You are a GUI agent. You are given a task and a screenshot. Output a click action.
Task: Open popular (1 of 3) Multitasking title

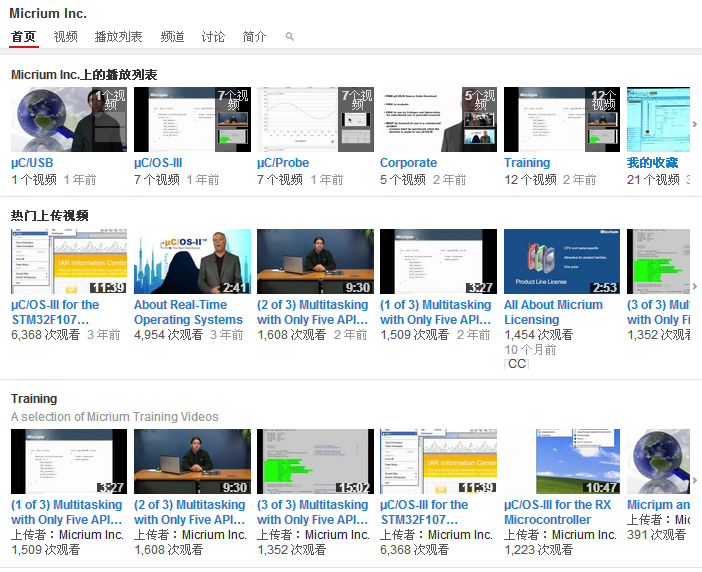coord(436,312)
